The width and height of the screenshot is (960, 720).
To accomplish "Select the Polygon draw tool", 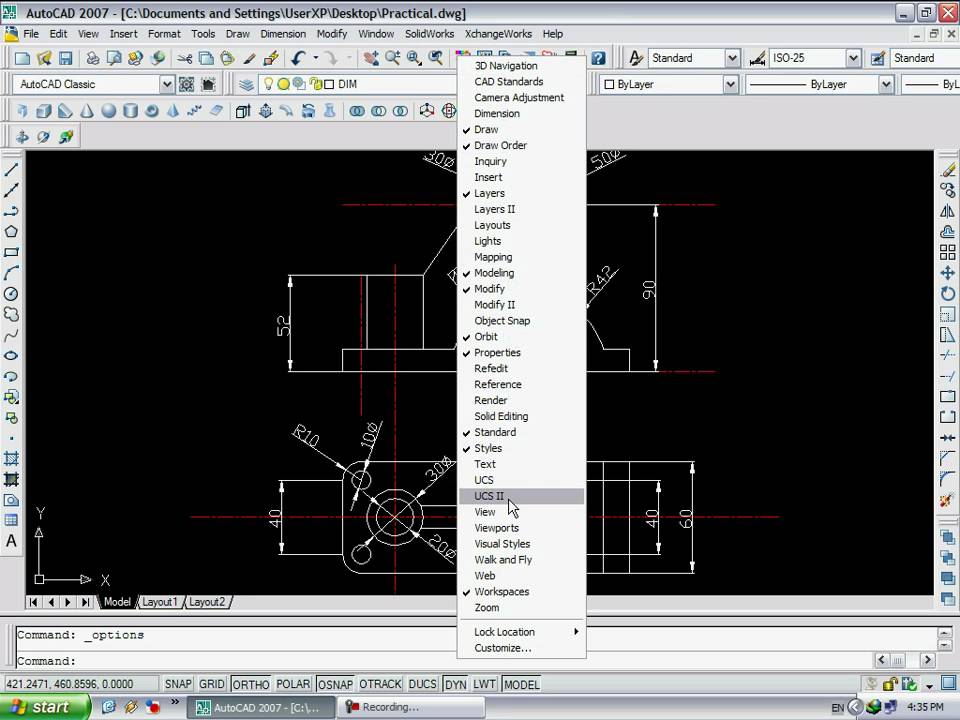I will click(x=12, y=231).
